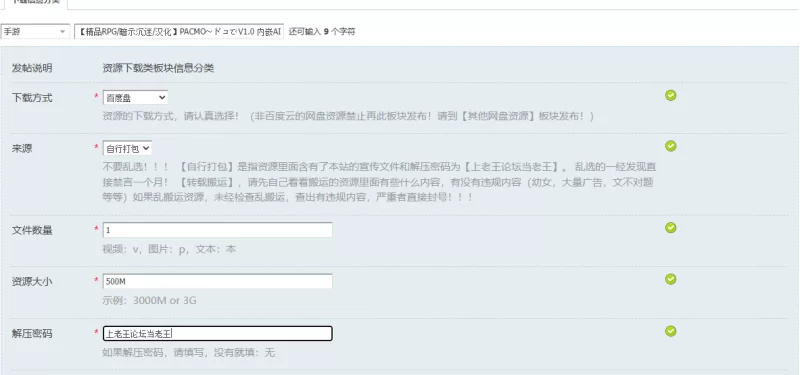Screen dimensions: 800x375
Task: Click the green check icon for 来源
Action: click(x=670, y=146)
